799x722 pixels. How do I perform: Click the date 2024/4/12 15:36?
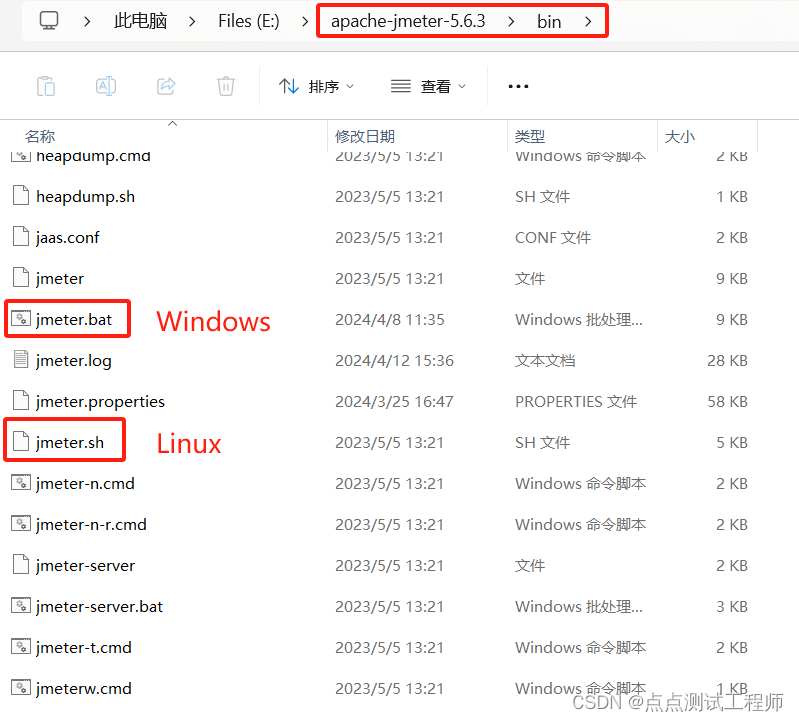(394, 361)
